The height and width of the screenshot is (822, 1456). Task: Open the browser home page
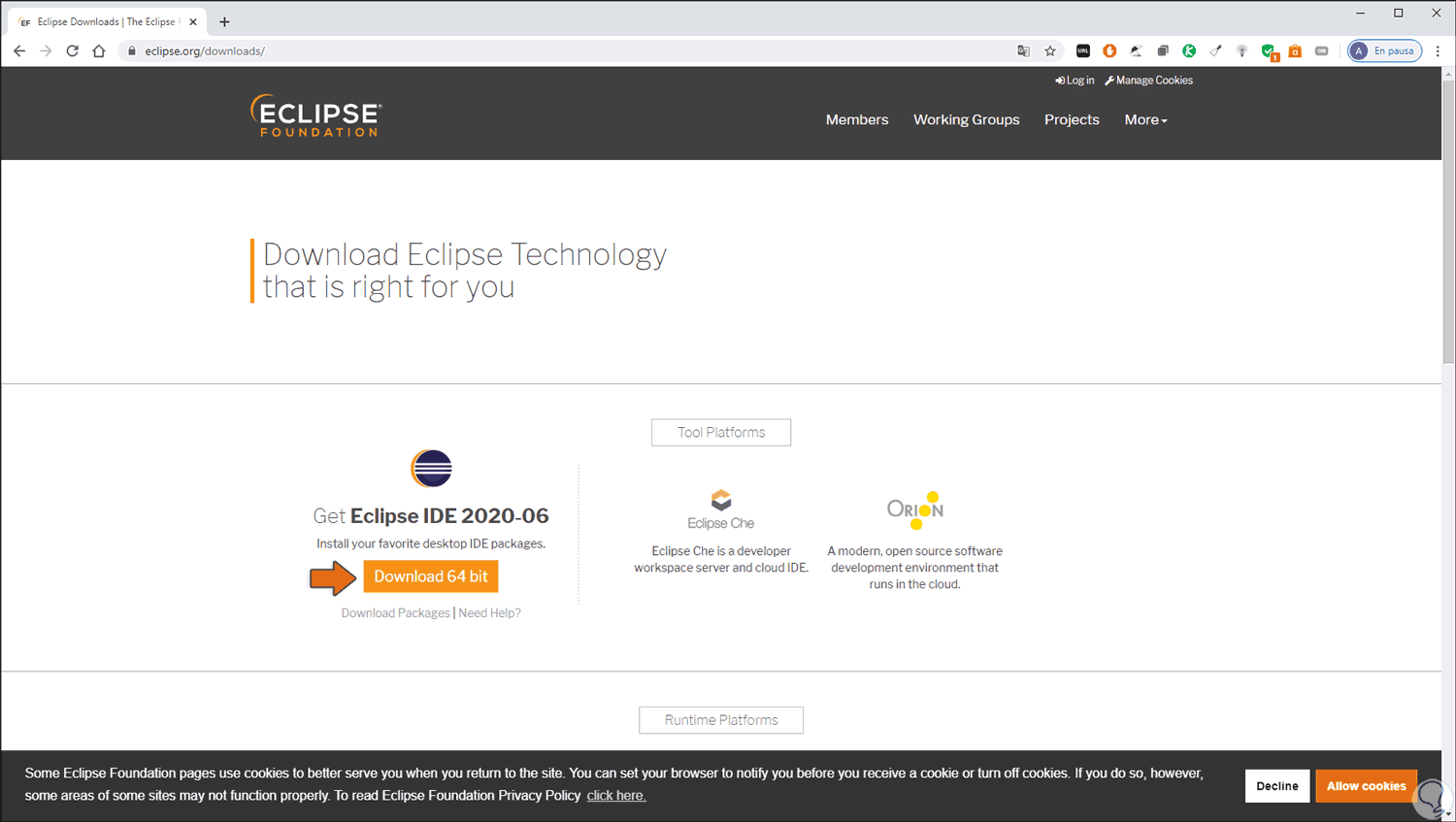99,50
